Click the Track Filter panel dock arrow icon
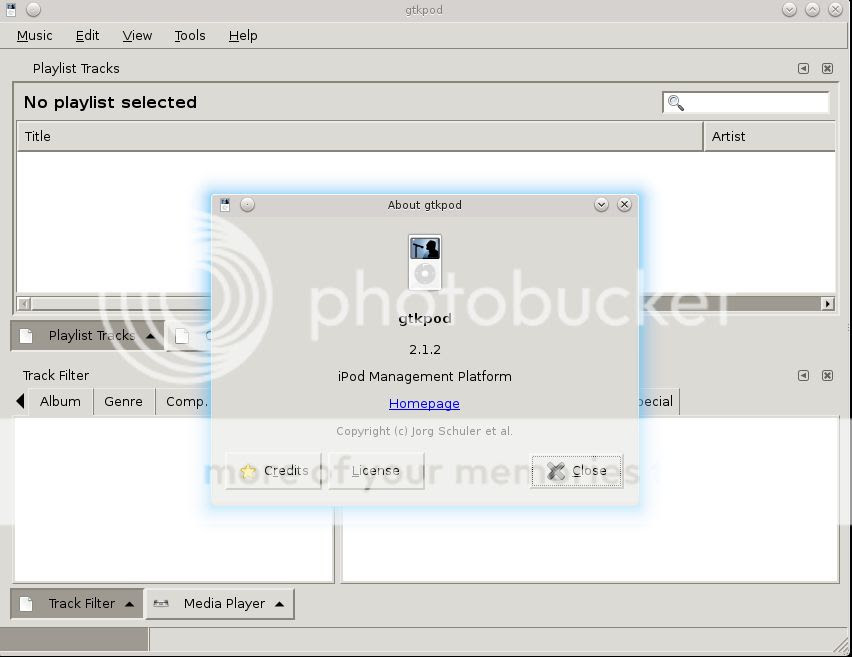Viewport: 852px width, 657px height. pyautogui.click(x=803, y=376)
